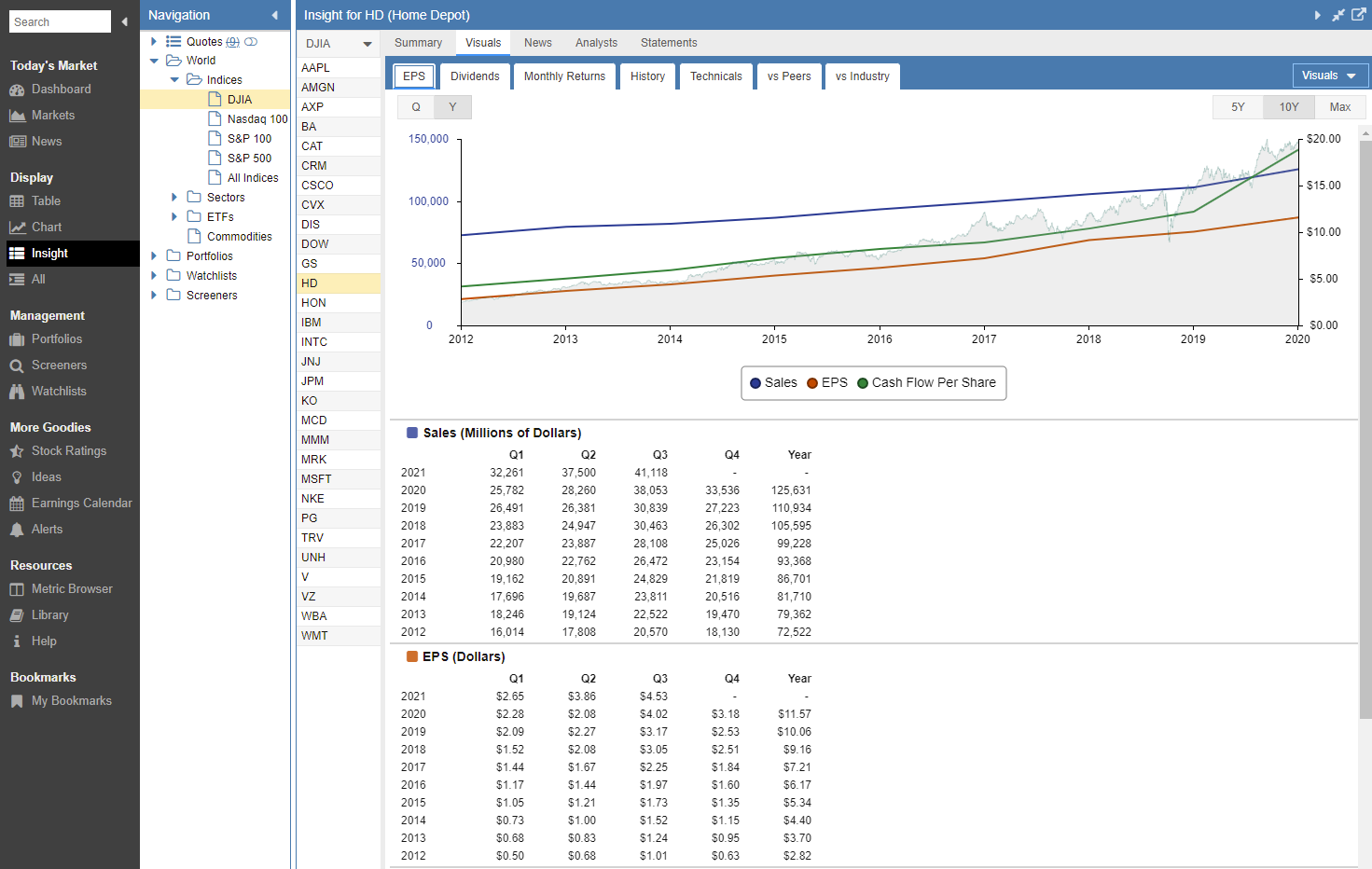Image resolution: width=1372 pixels, height=869 pixels.
Task: Toggle Cash Flow Per Share series
Action: click(x=926, y=383)
